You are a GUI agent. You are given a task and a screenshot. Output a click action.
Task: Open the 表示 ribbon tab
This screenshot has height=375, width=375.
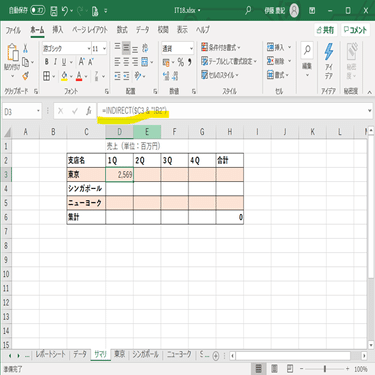pos(182,30)
